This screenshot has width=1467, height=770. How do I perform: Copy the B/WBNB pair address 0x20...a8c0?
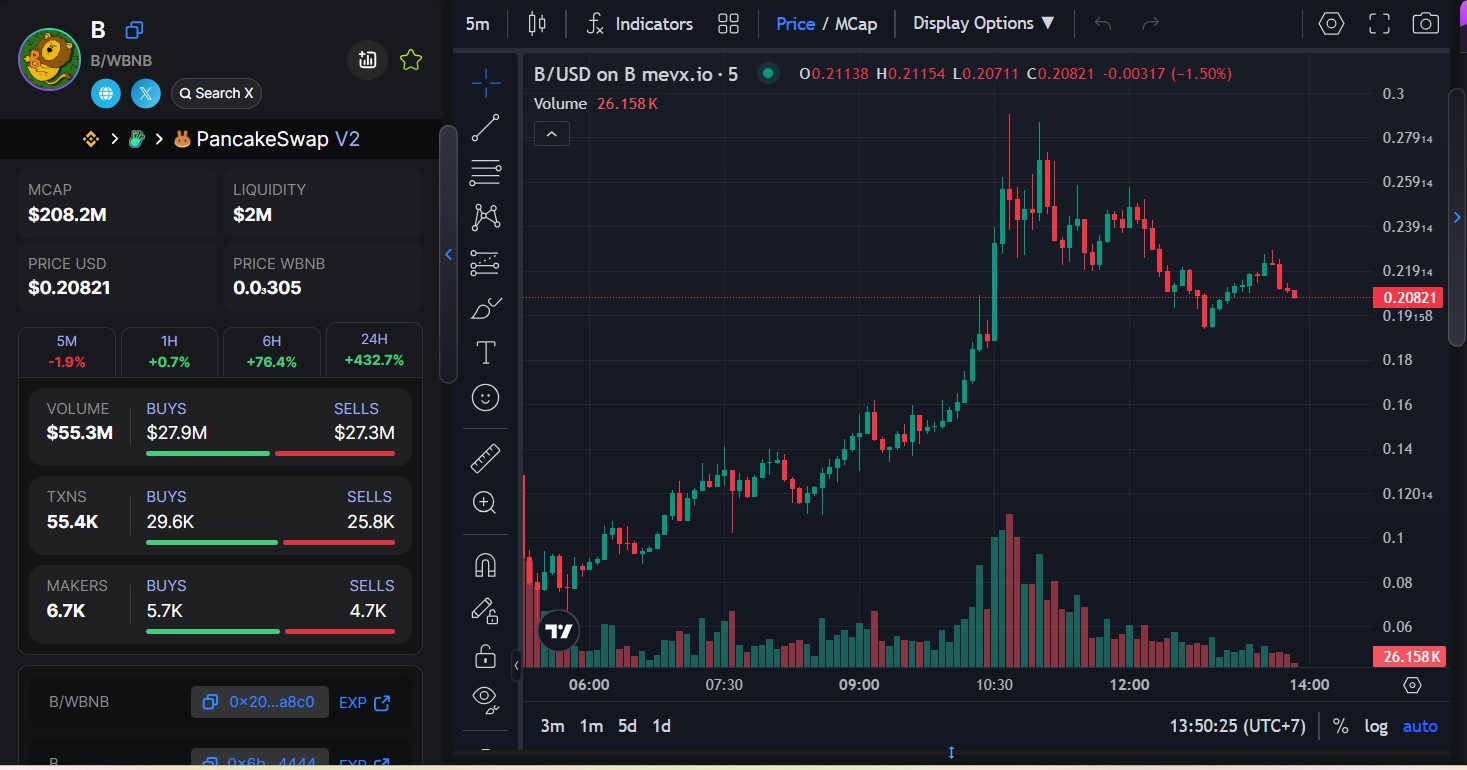(260, 702)
